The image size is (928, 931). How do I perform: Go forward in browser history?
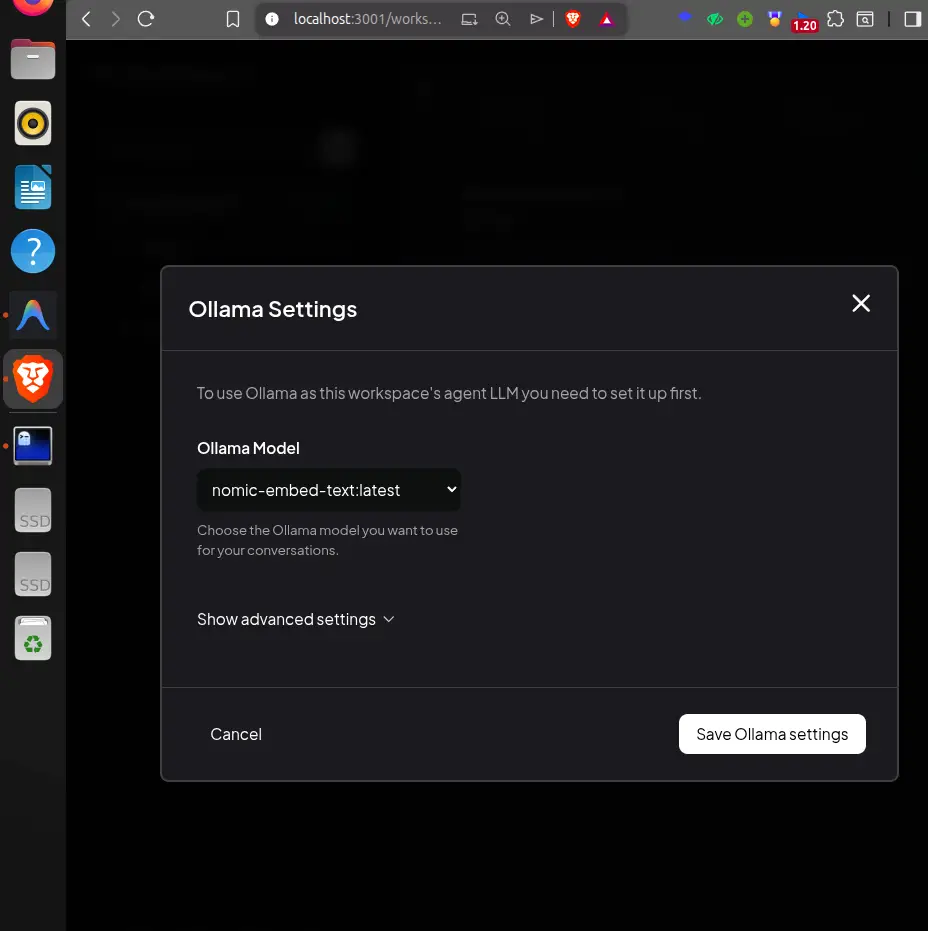point(116,19)
